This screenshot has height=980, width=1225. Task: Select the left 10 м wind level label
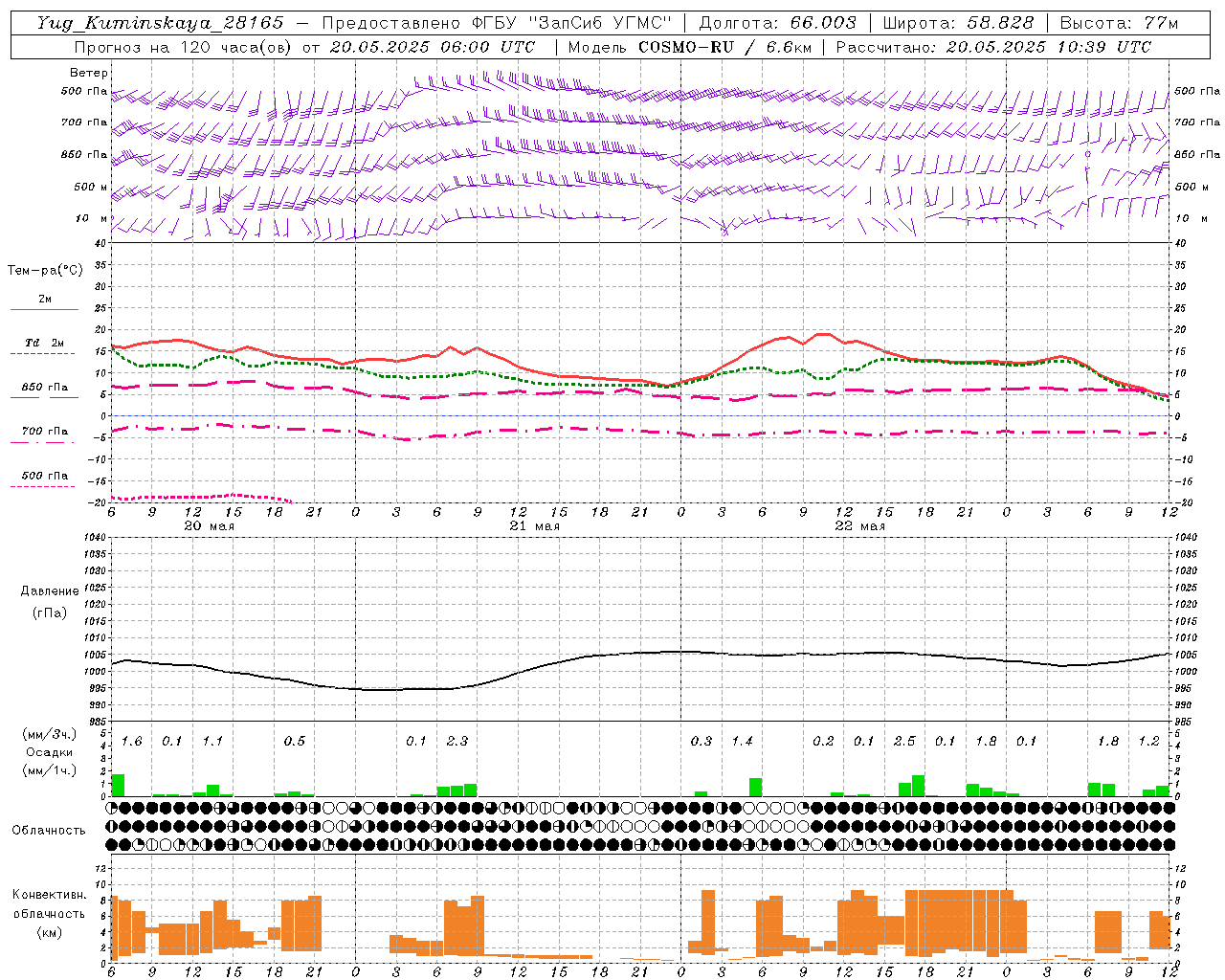(x=92, y=218)
